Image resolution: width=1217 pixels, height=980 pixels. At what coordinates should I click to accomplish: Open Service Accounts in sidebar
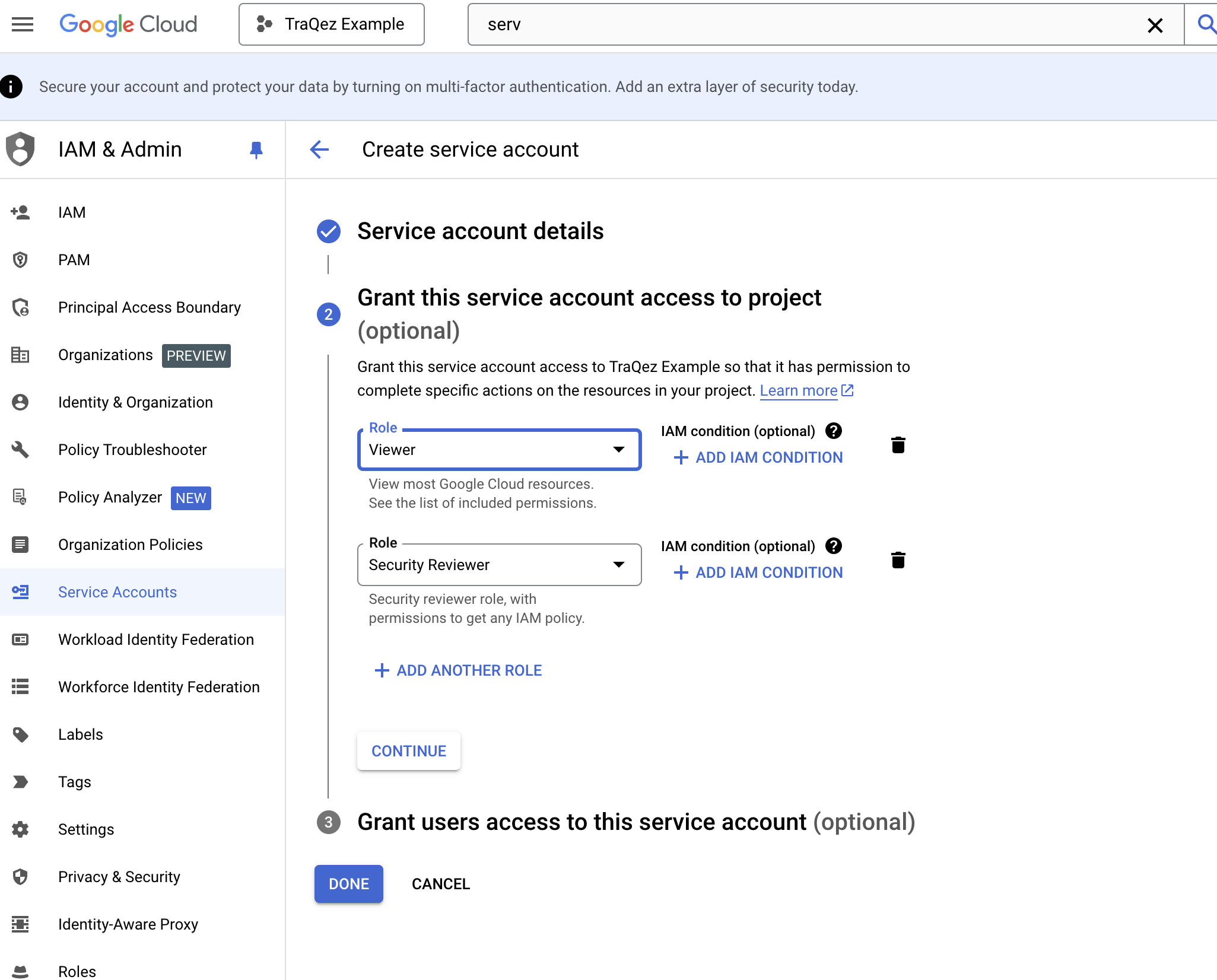coord(117,592)
